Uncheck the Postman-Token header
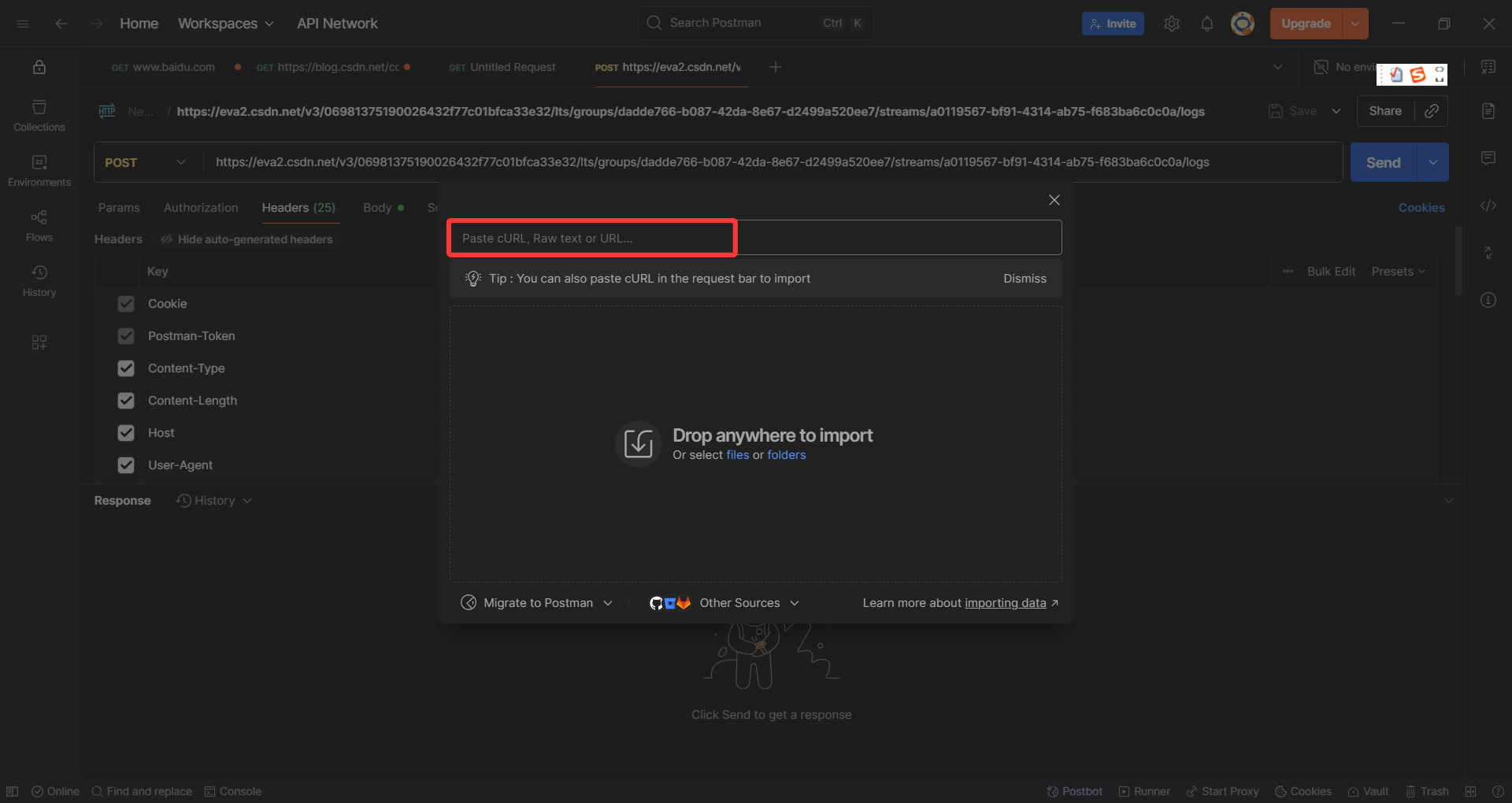Screen dimensions: 1512x803 click(126, 336)
